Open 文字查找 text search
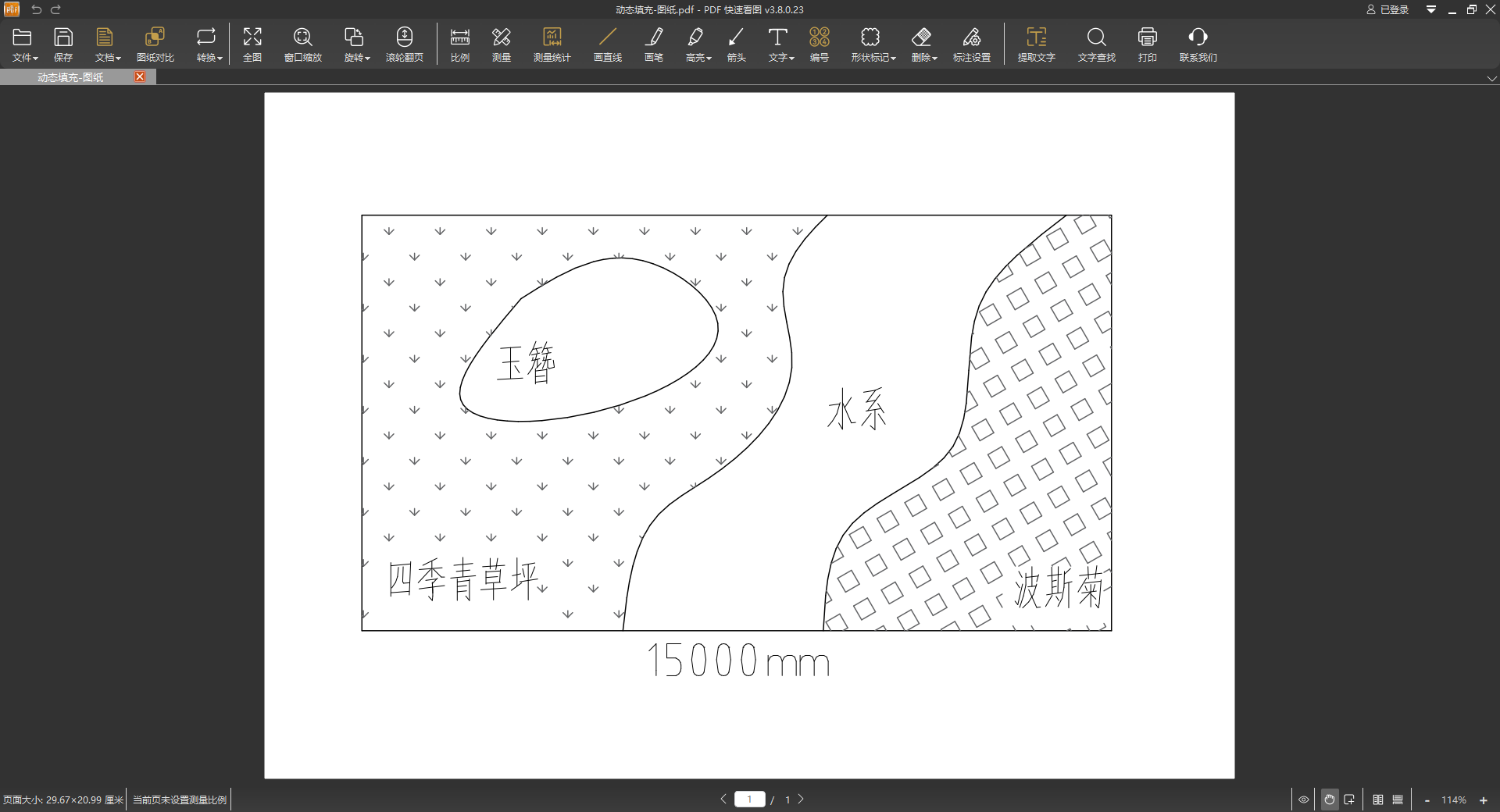Viewport: 1500px width, 812px height. [x=1097, y=45]
